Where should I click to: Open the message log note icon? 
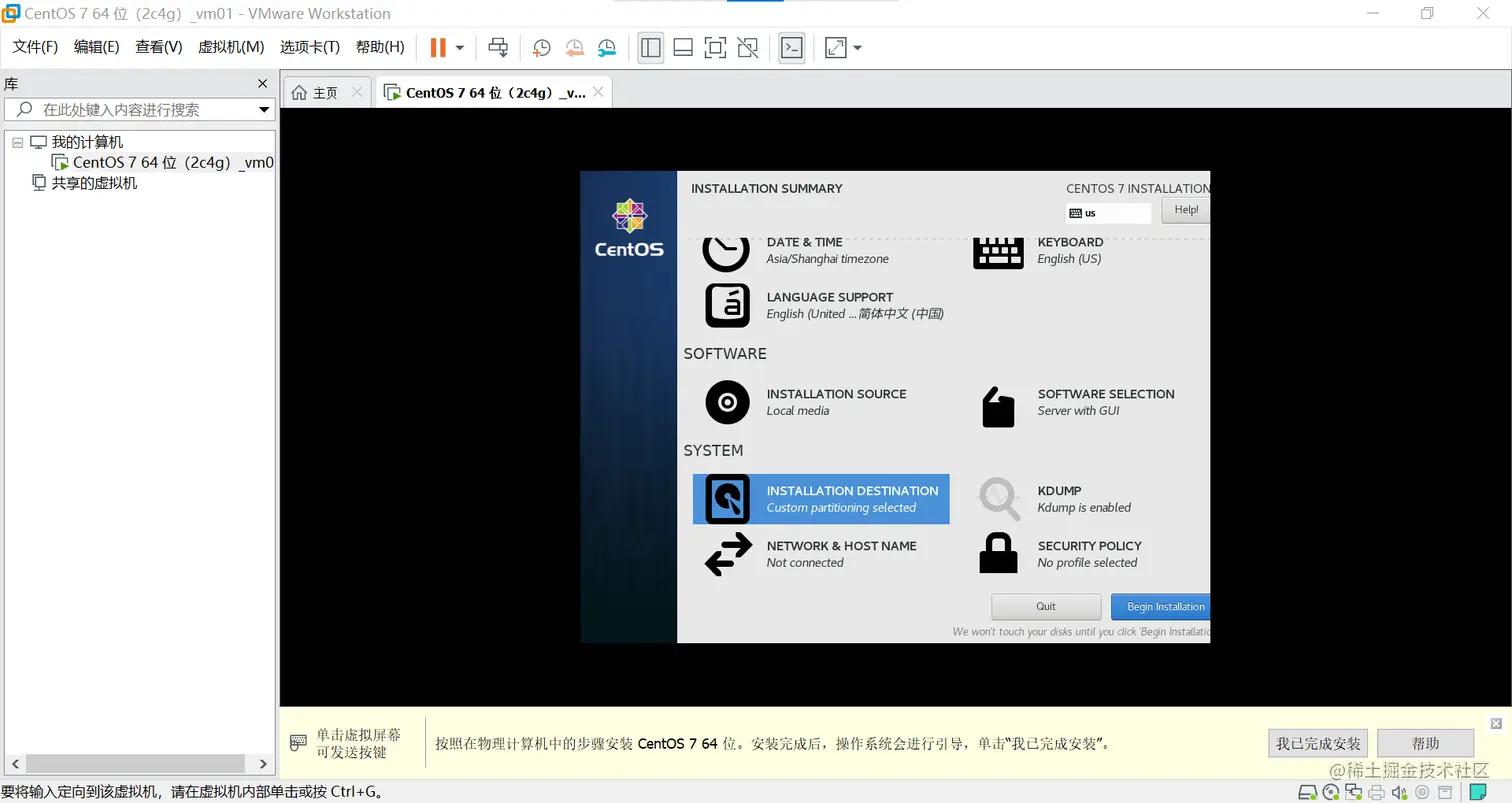pos(1478,792)
